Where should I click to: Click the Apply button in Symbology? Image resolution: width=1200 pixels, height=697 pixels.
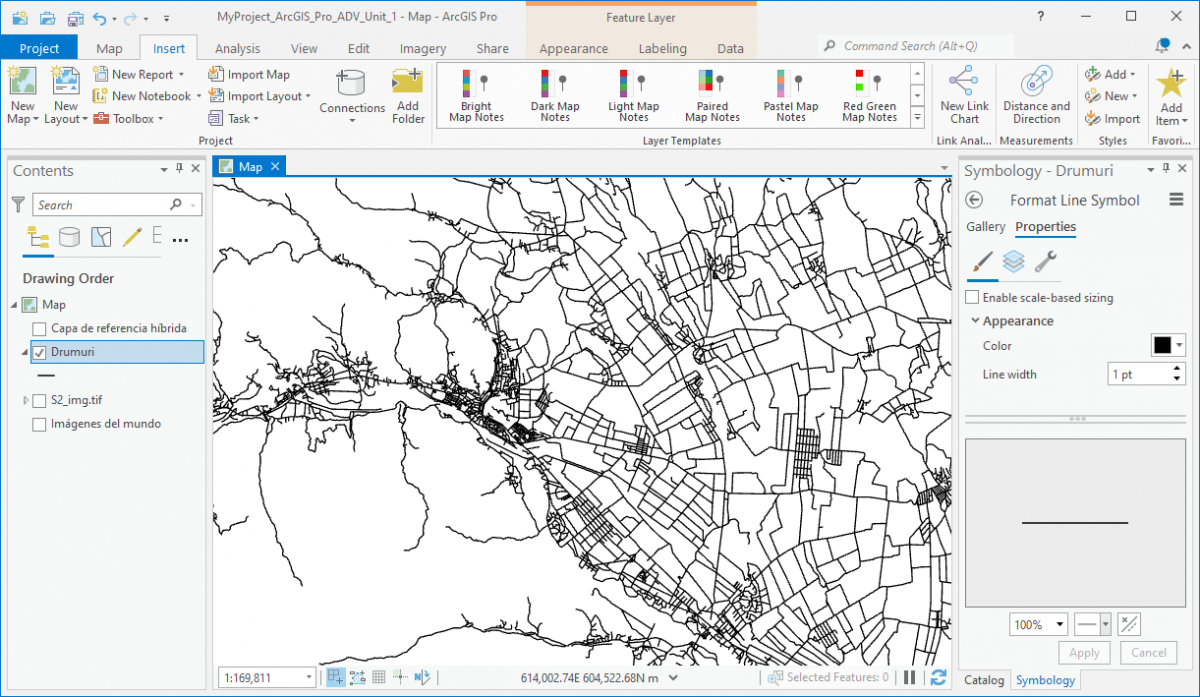1084,652
